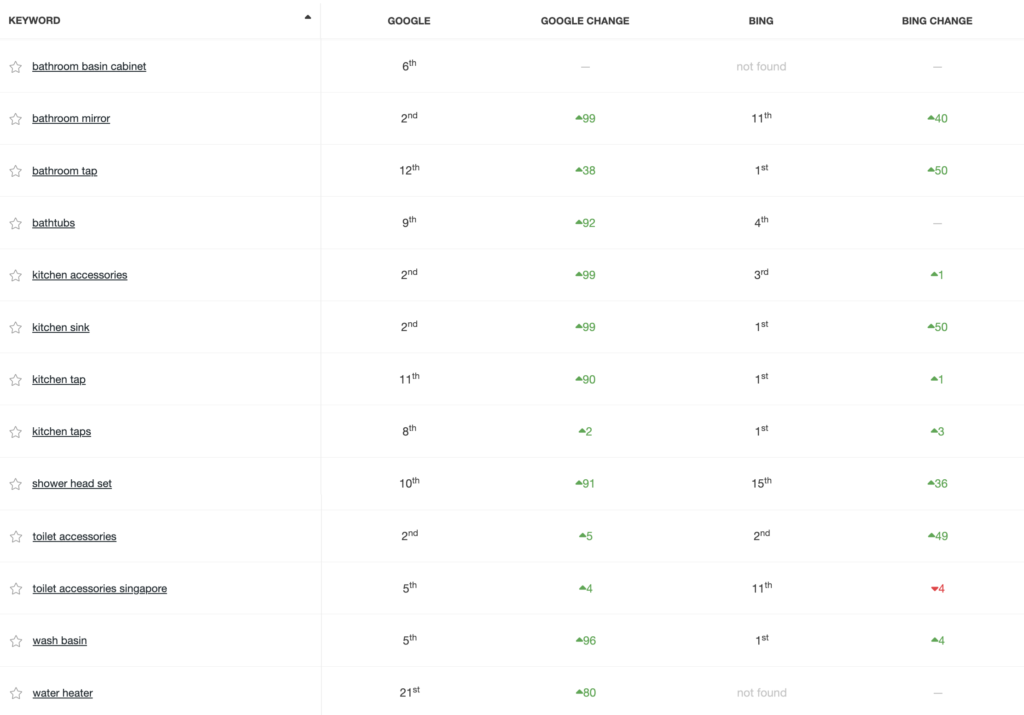The height and width of the screenshot is (715, 1024).
Task: Click the Bing column header
Action: (761, 21)
